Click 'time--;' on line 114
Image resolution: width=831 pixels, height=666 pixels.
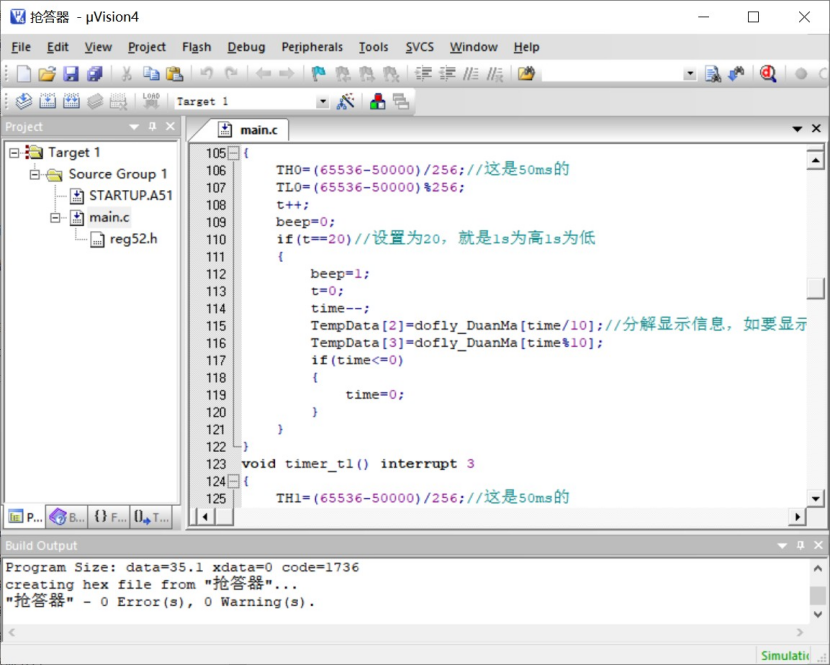(340, 308)
